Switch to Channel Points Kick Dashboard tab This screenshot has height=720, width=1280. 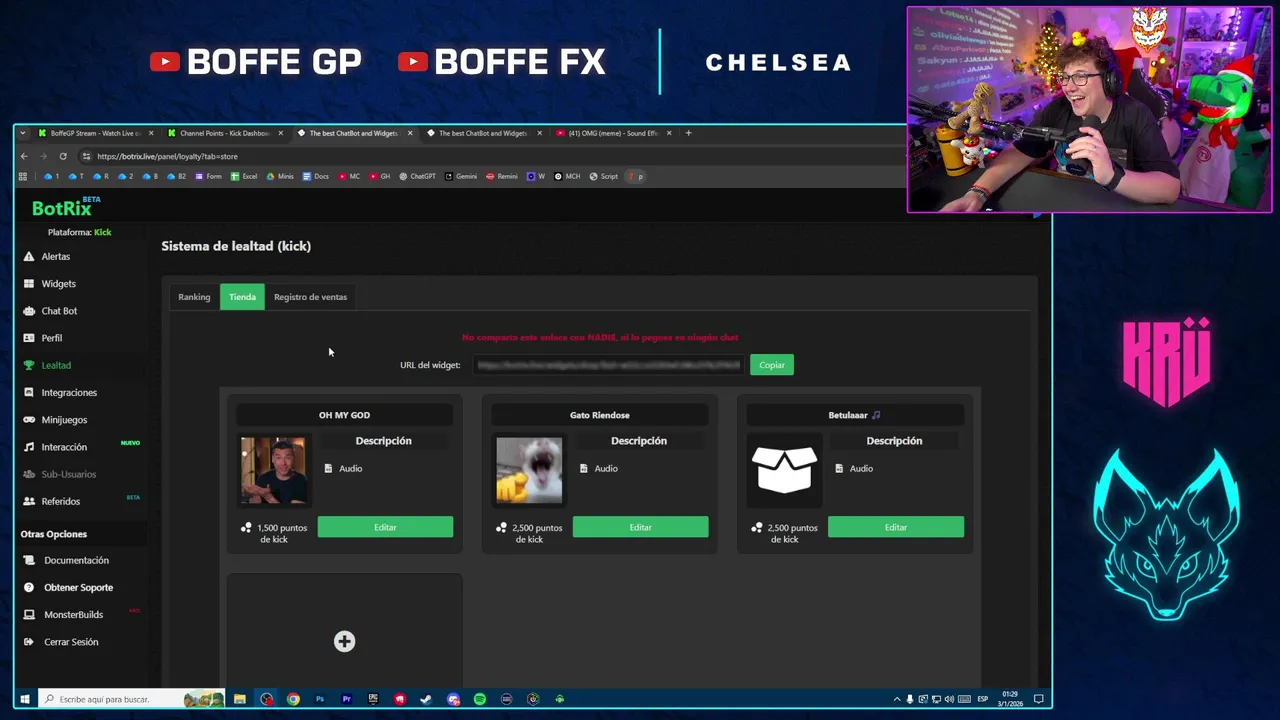(x=226, y=133)
